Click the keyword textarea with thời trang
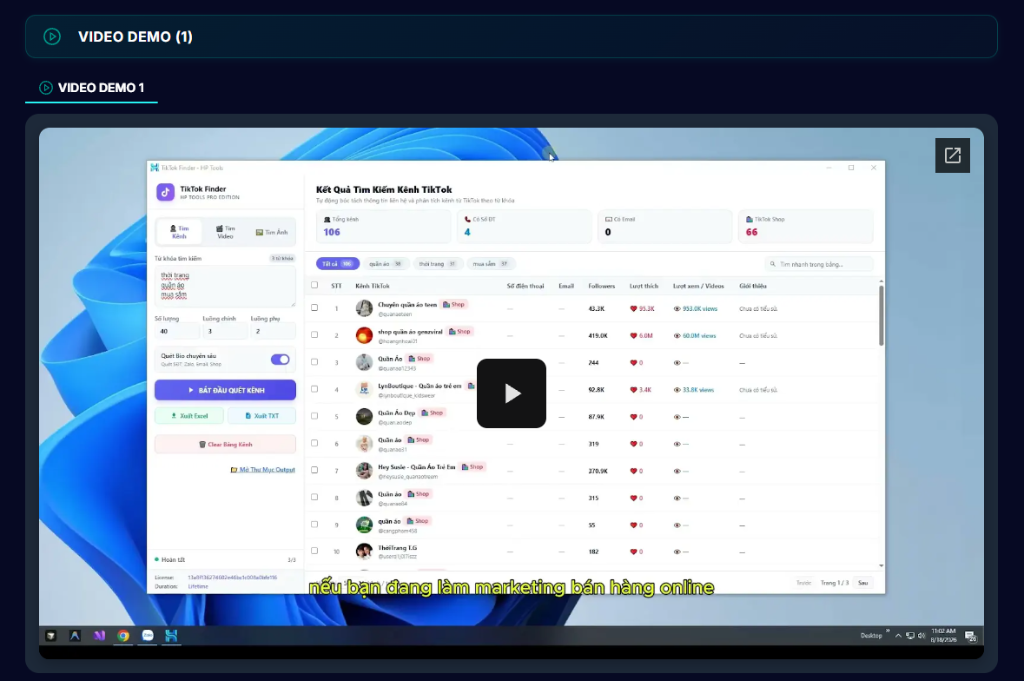1024x681 pixels. click(225, 286)
